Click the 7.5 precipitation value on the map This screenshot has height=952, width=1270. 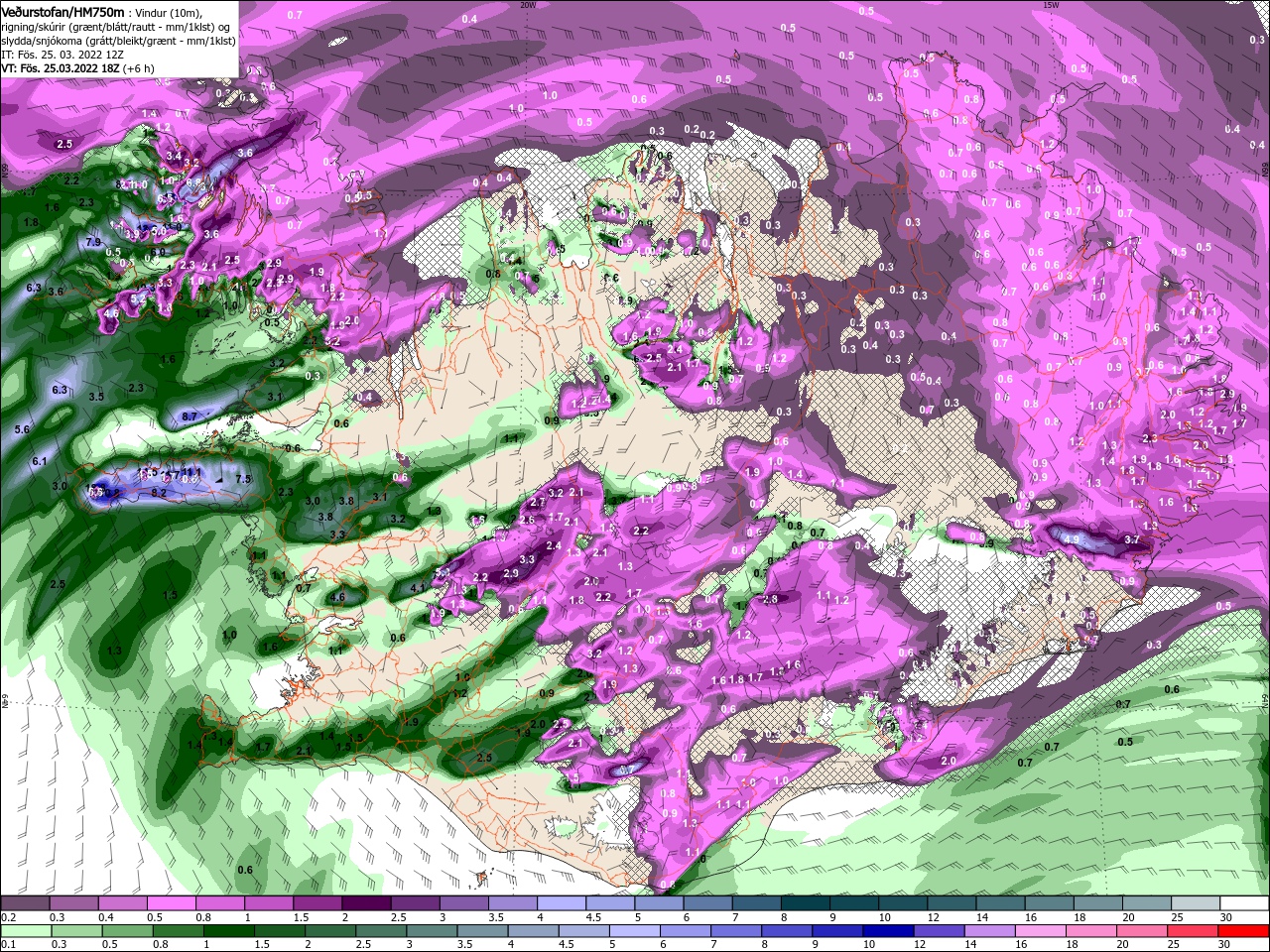pos(243,479)
